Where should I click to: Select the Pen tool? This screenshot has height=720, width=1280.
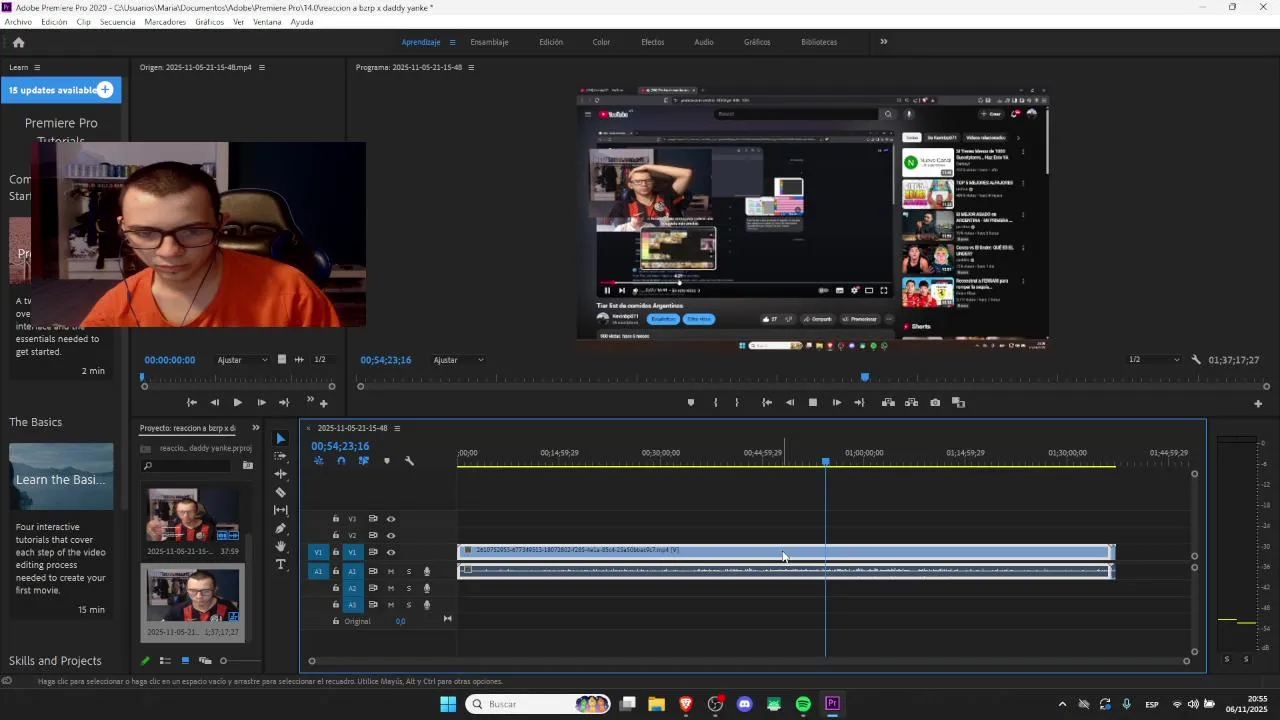(280, 528)
